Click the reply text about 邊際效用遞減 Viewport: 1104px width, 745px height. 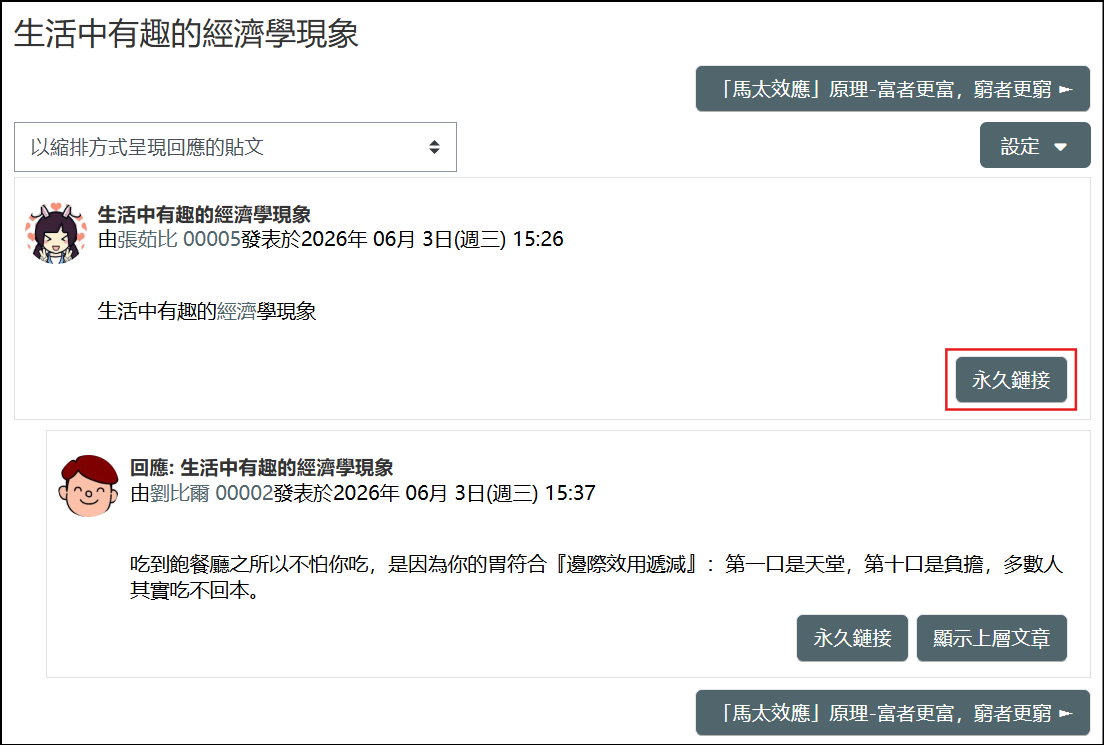coord(596,577)
